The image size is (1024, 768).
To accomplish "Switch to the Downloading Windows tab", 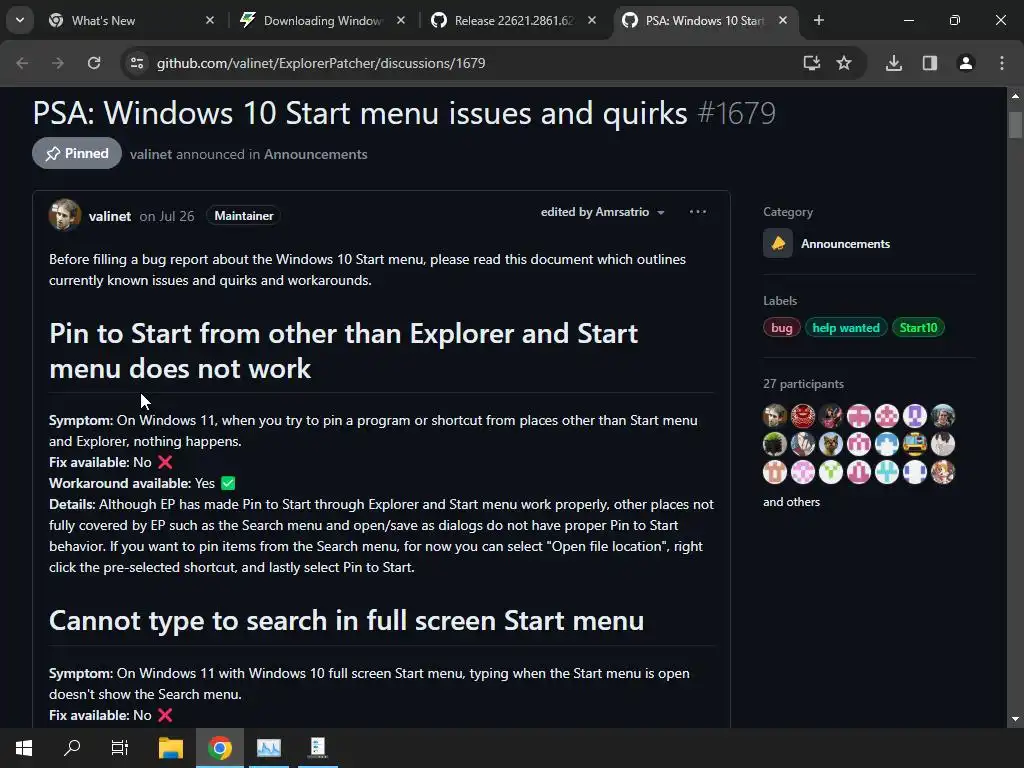I will [323, 21].
